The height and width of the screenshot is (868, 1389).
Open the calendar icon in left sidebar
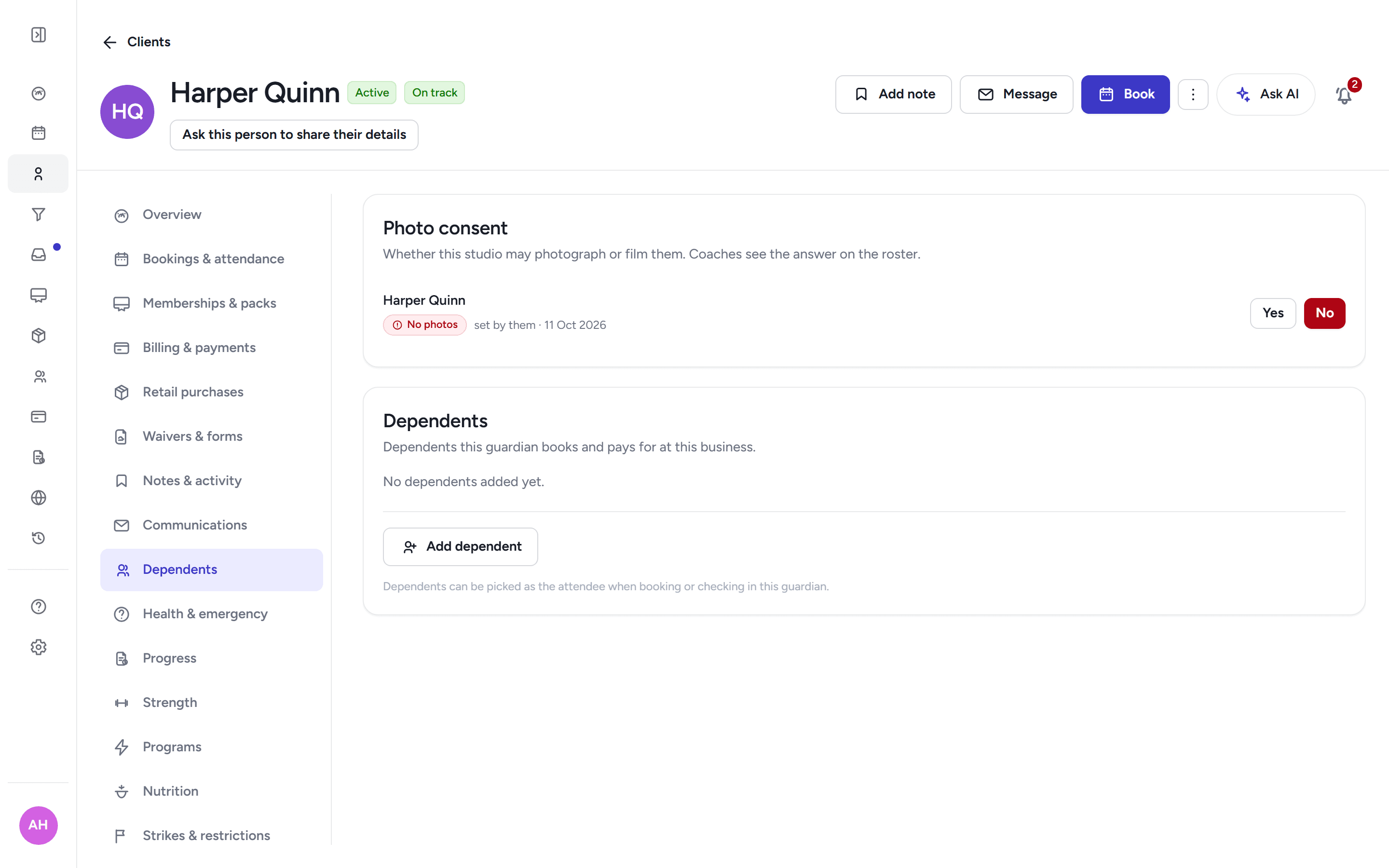pyautogui.click(x=39, y=133)
